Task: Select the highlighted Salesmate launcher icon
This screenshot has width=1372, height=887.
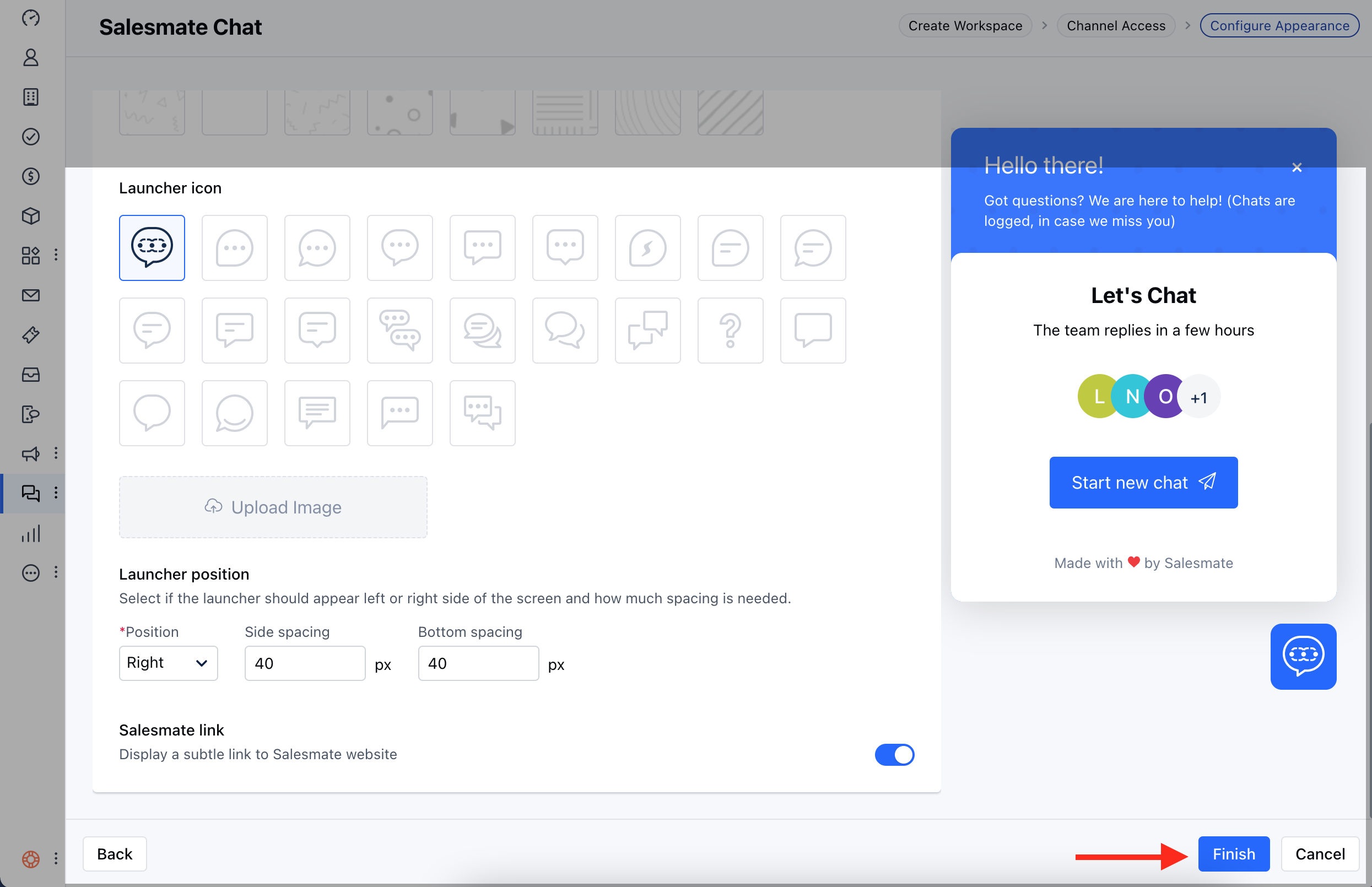Action: 152,248
